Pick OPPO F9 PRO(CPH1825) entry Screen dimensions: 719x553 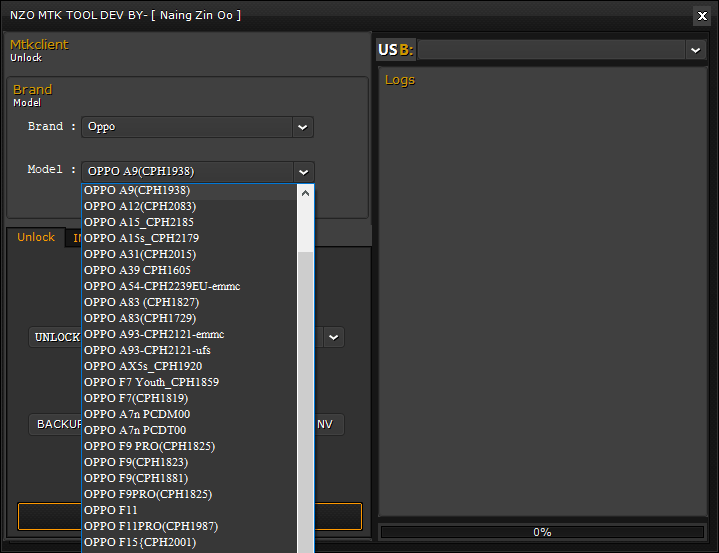pos(149,446)
